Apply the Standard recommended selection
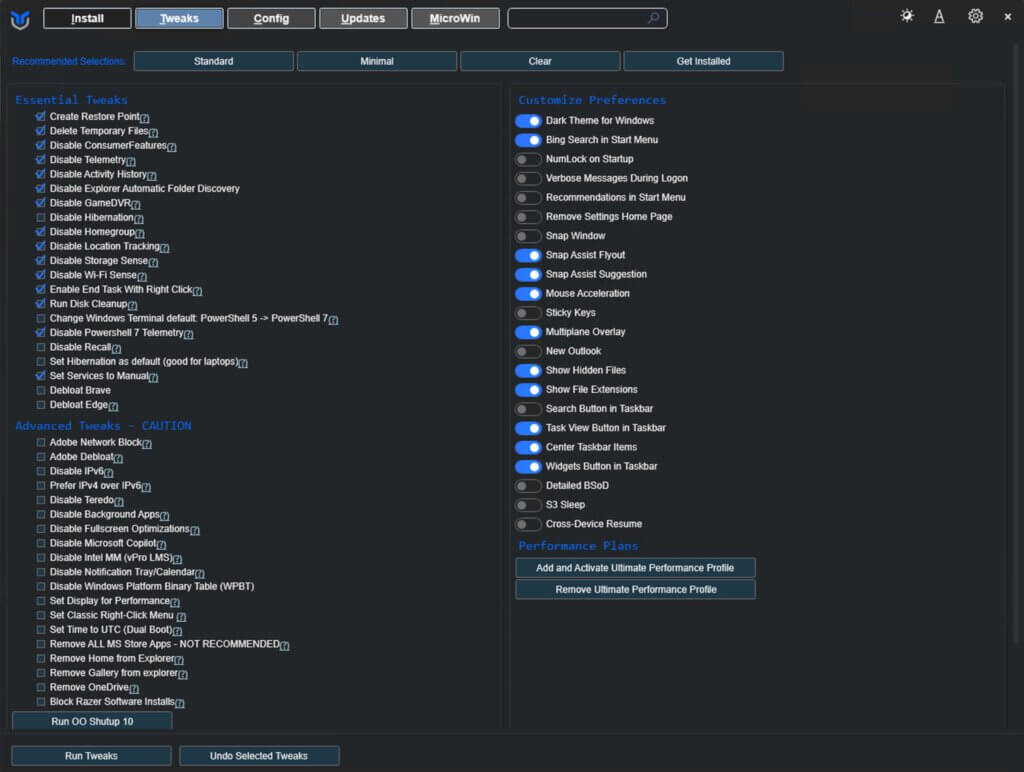1024x772 pixels. pos(214,61)
